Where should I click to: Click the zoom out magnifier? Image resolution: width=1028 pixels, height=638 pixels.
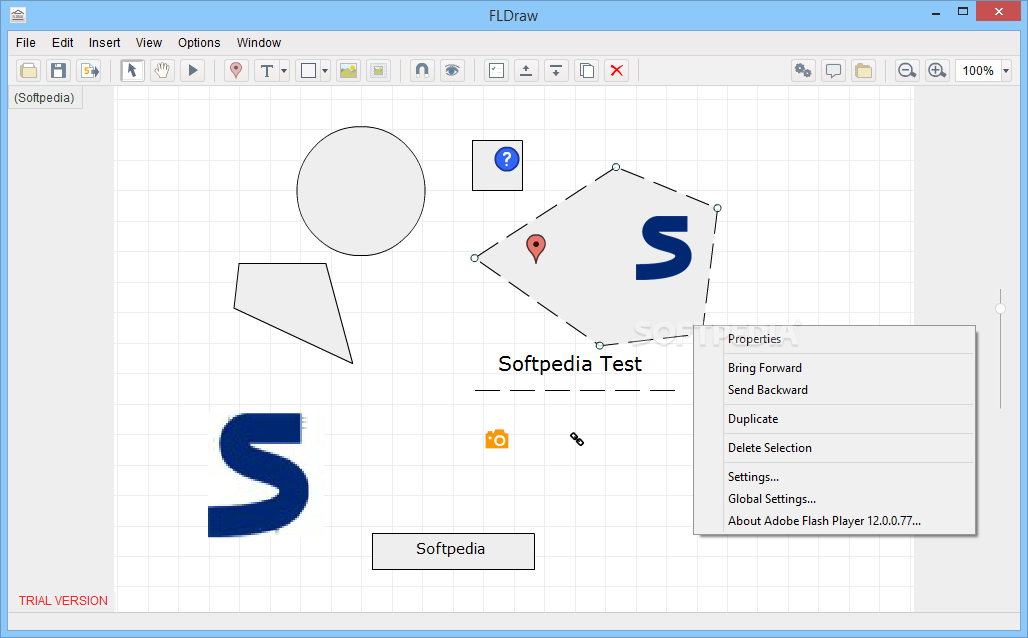(907, 70)
